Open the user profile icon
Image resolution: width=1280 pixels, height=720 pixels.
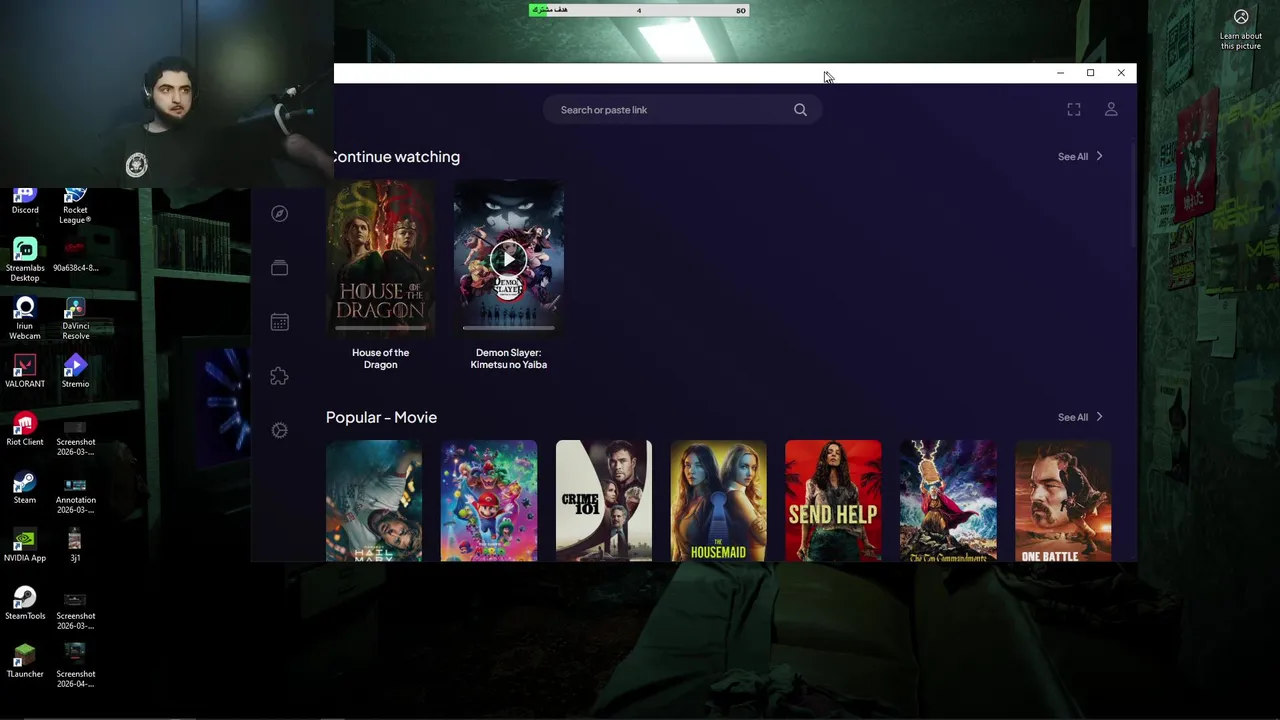click(x=1111, y=110)
